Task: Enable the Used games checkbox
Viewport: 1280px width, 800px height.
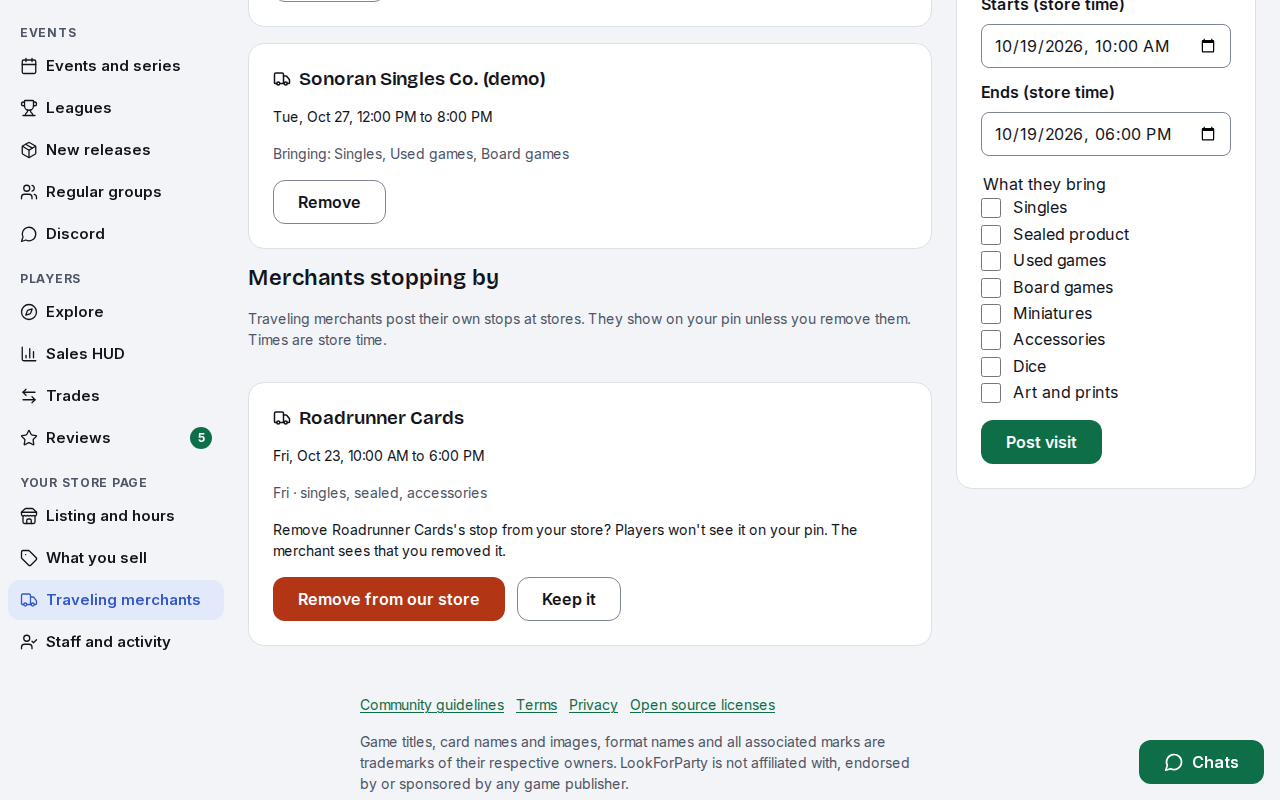Action: click(991, 261)
